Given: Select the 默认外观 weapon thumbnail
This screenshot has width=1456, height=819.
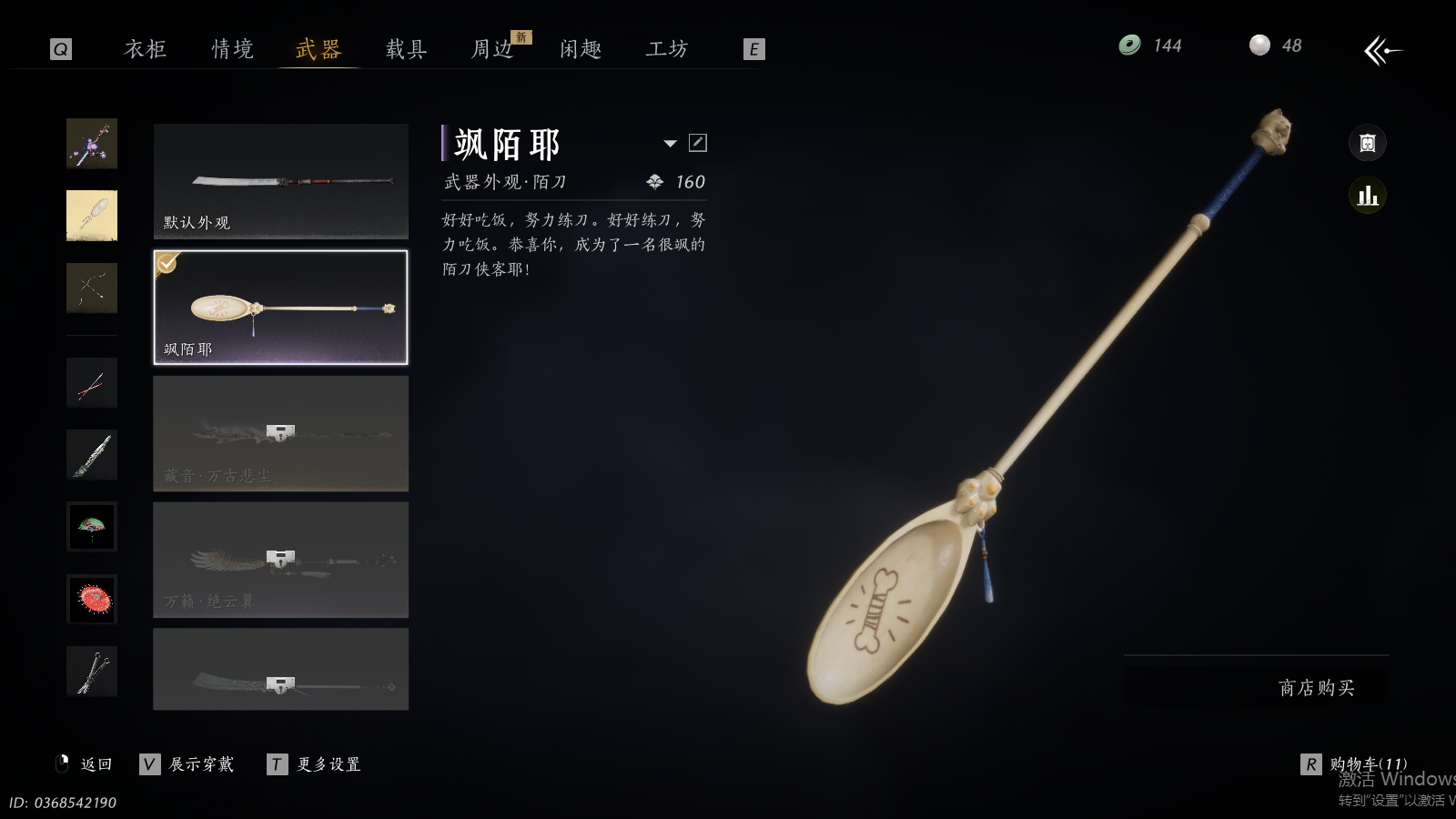Looking at the screenshot, I should point(281,181).
